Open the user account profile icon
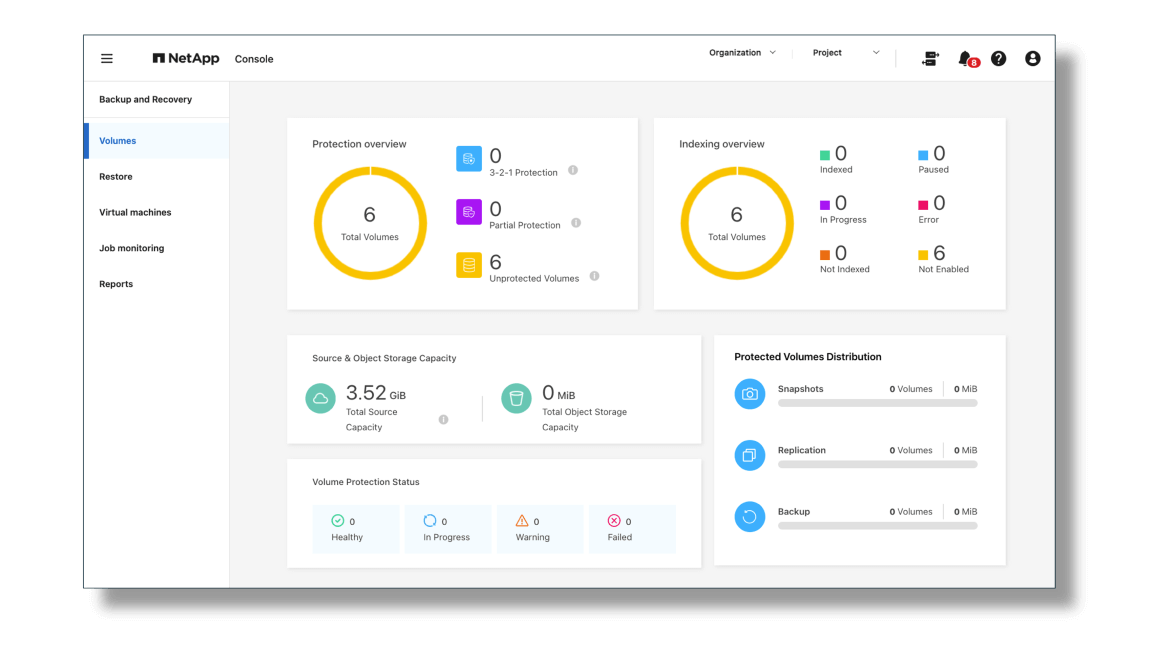 tap(1032, 59)
